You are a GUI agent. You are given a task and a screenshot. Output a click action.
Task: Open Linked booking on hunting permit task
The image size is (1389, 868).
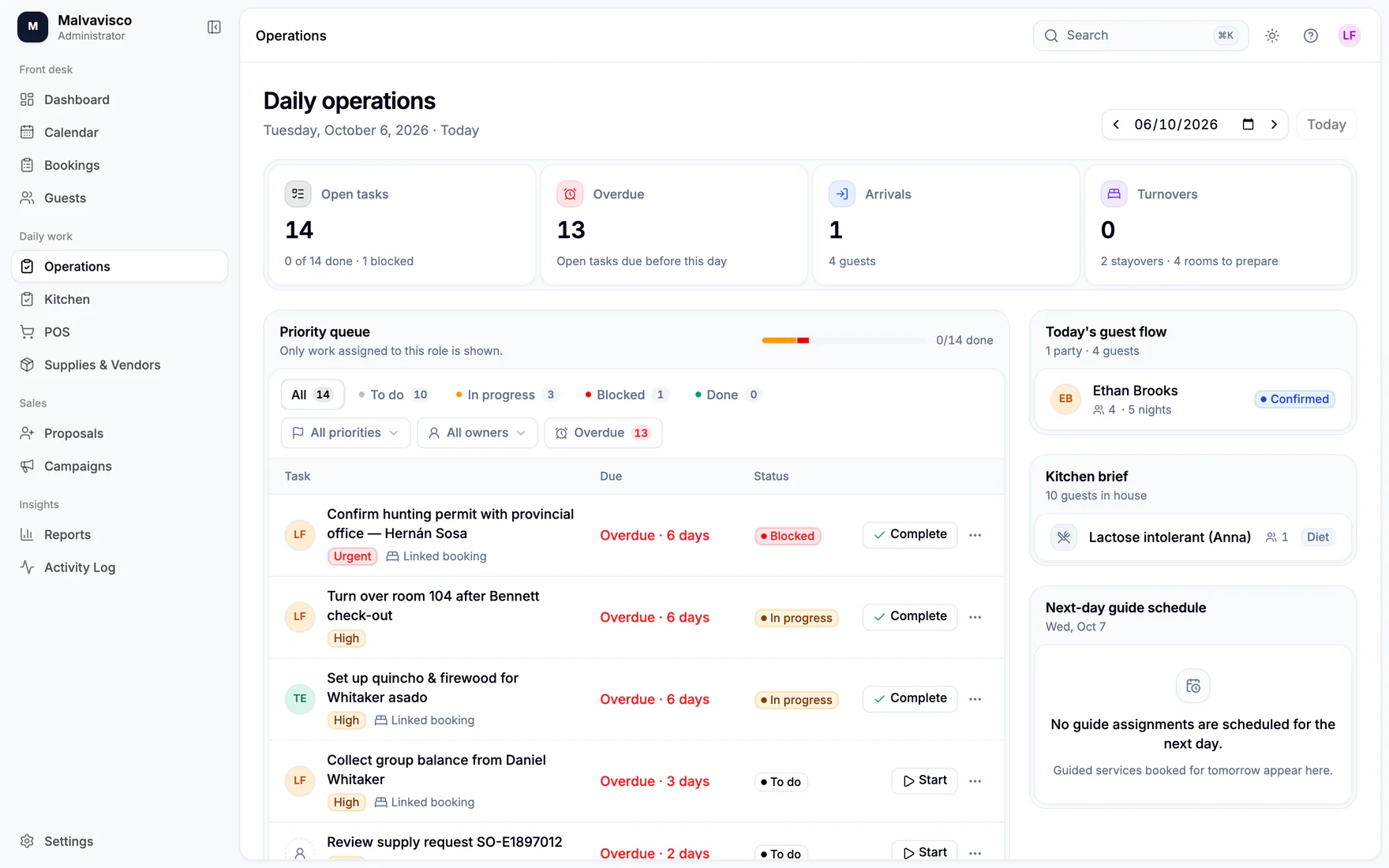tap(436, 556)
